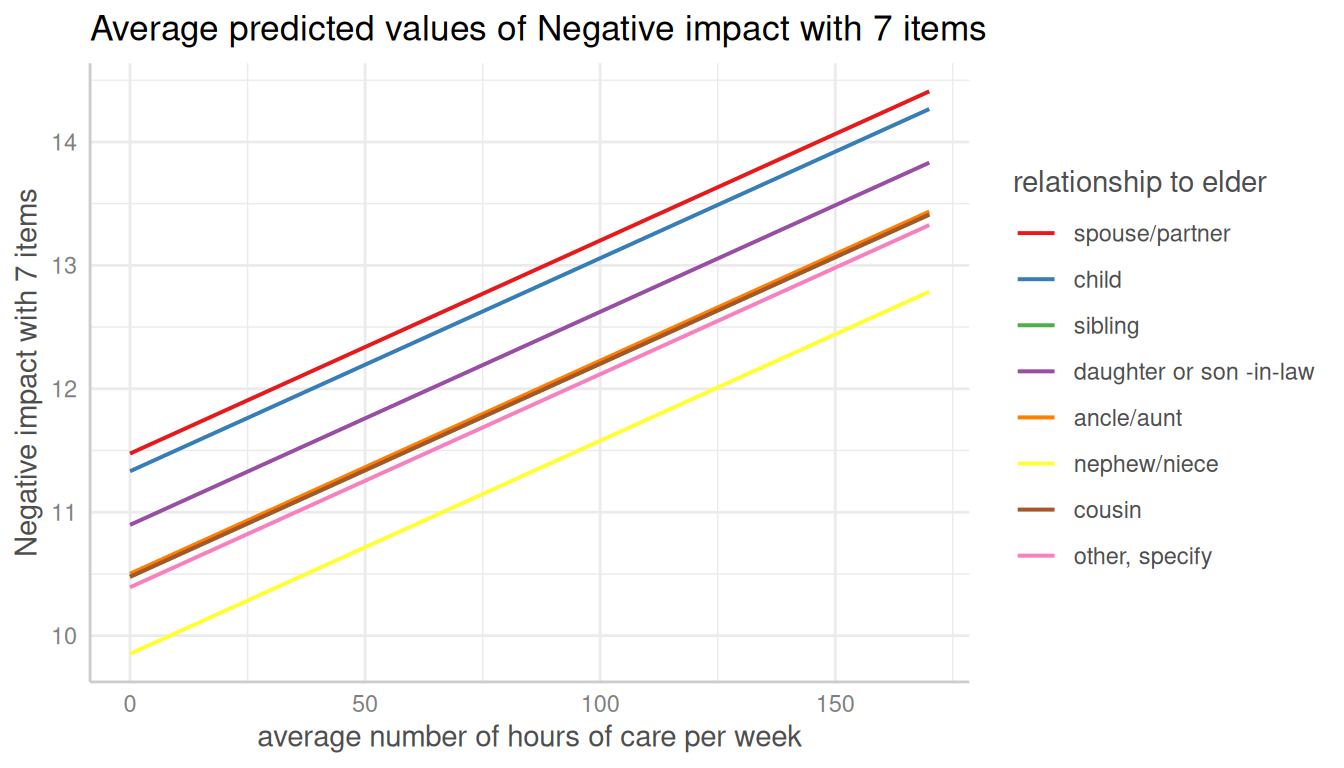This screenshot has width=1344, height=768.
Task: Select the purple daughter or son-in-law swatch
Action: pos(1036,372)
